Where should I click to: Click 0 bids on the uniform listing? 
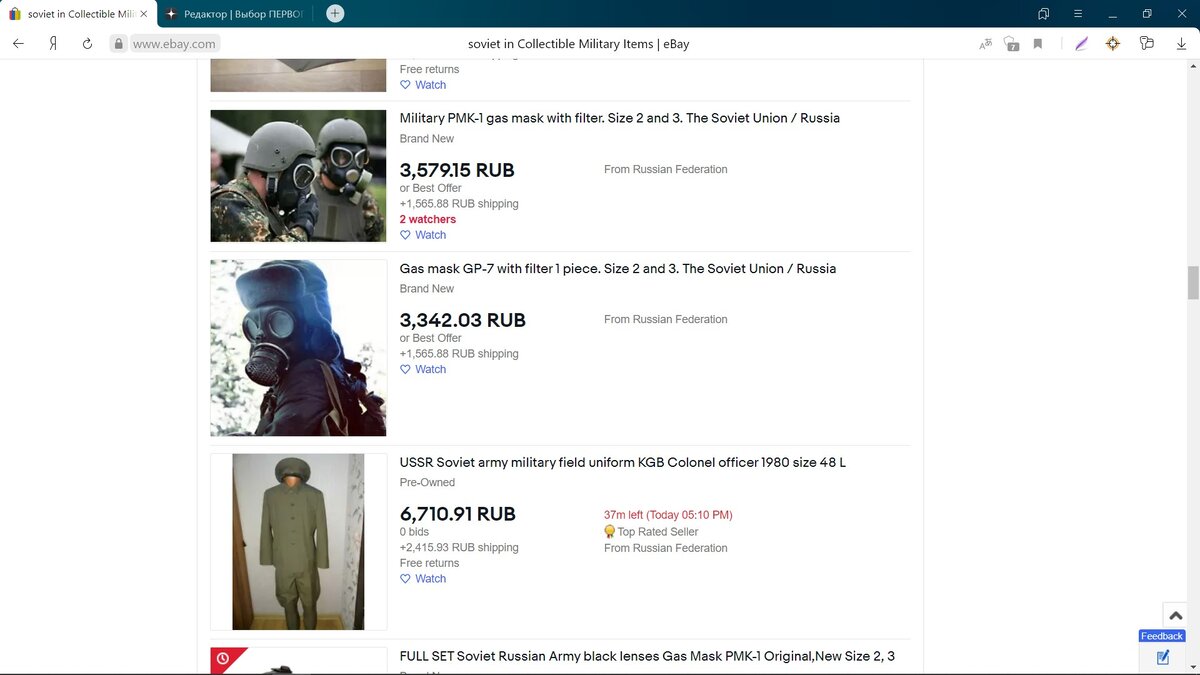414,532
